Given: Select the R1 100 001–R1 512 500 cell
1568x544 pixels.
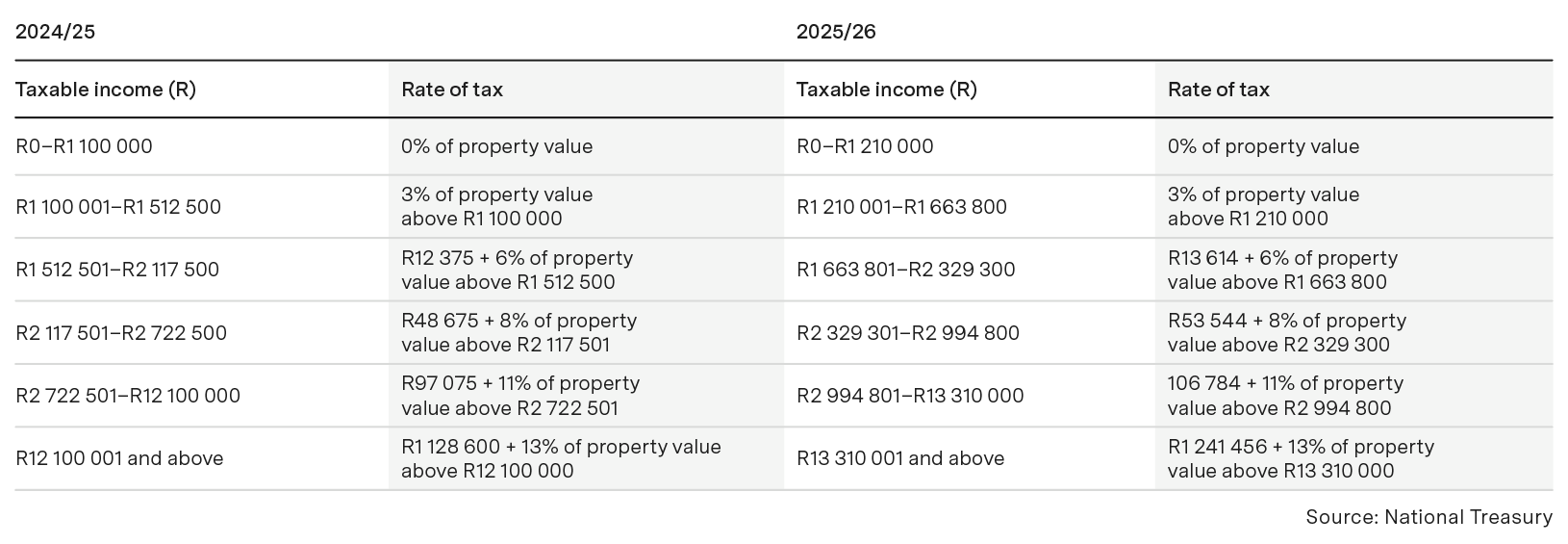Looking at the screenshot, I should click(118, 207).
